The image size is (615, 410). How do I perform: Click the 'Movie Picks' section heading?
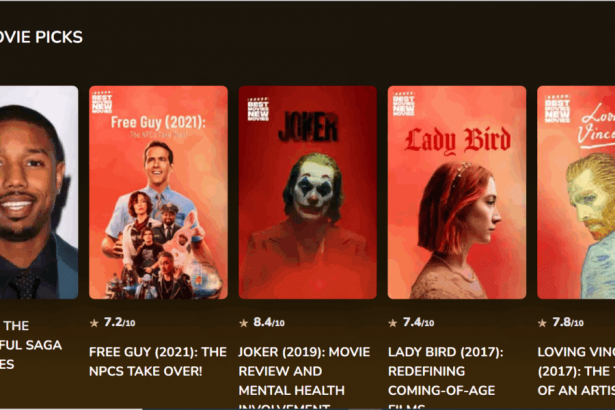point(41,37)
